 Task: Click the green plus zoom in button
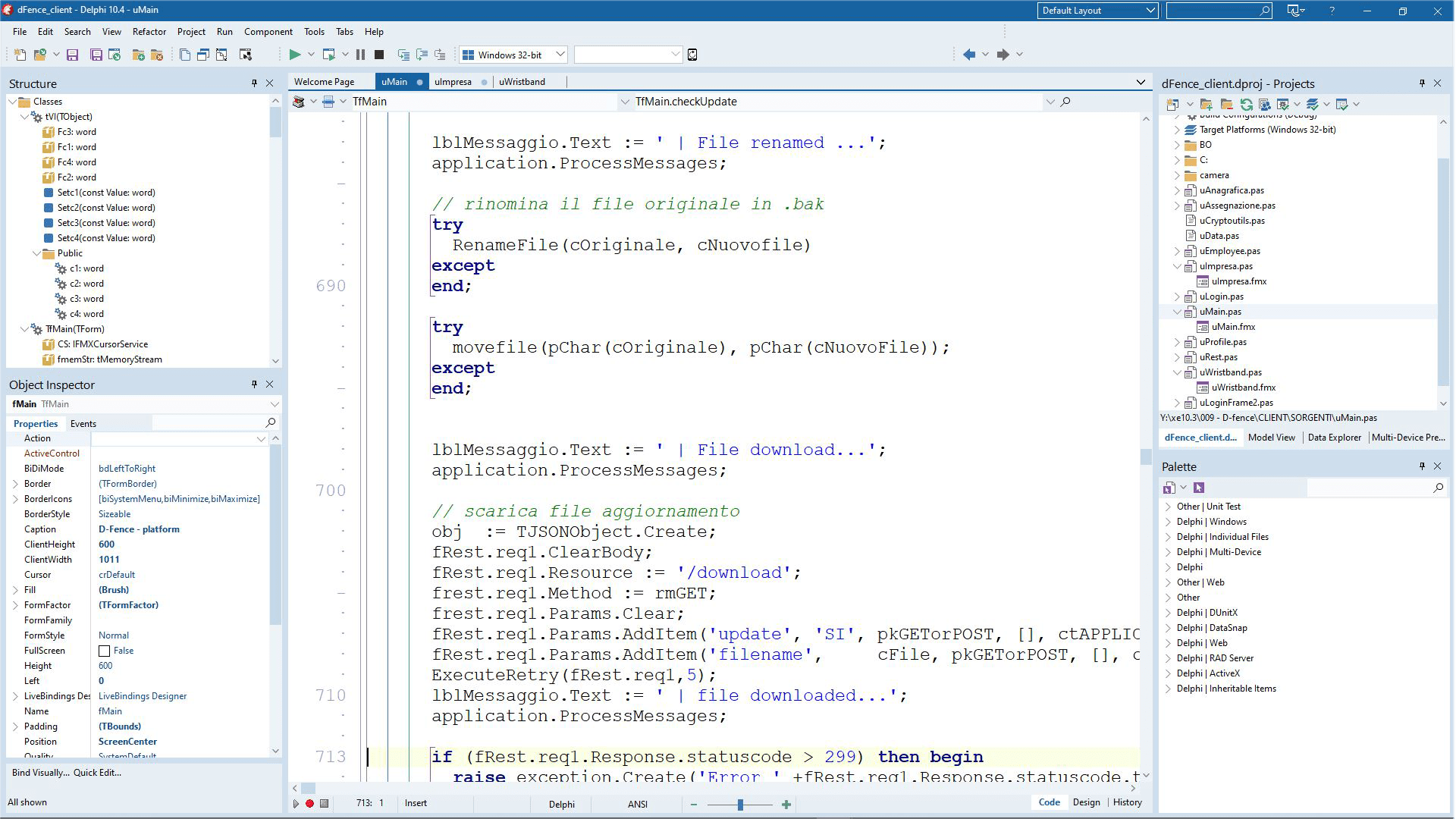click(x=786, y=805)
